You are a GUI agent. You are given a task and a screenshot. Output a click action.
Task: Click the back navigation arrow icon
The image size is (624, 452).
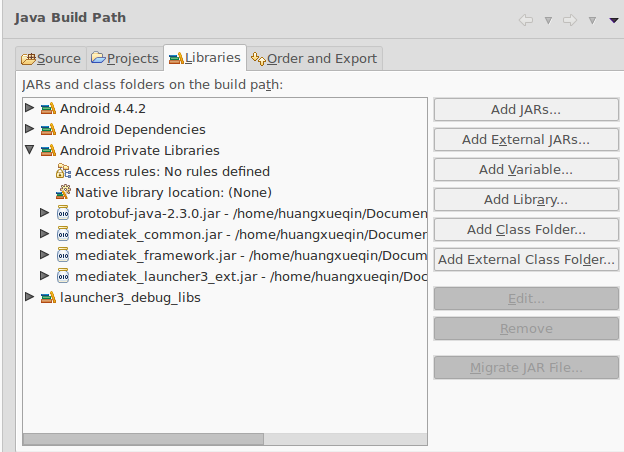(x=526, y=20)
